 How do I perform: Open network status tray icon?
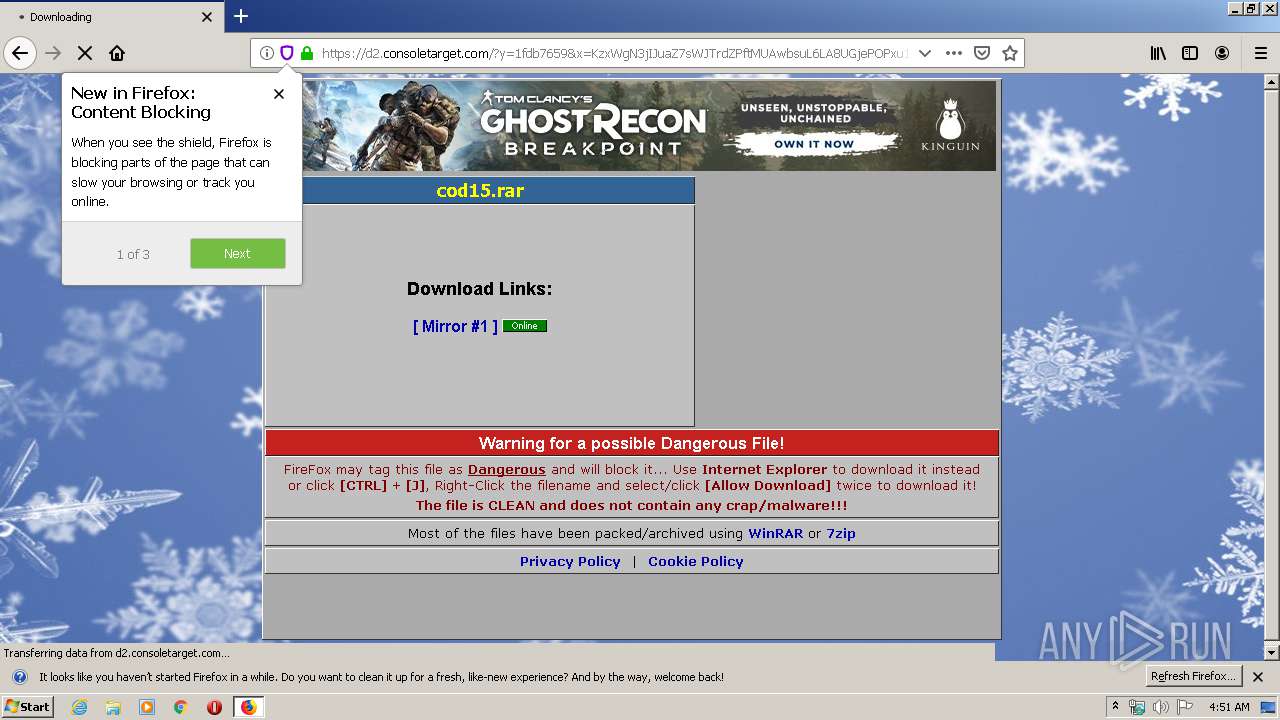coord(1137,707)
